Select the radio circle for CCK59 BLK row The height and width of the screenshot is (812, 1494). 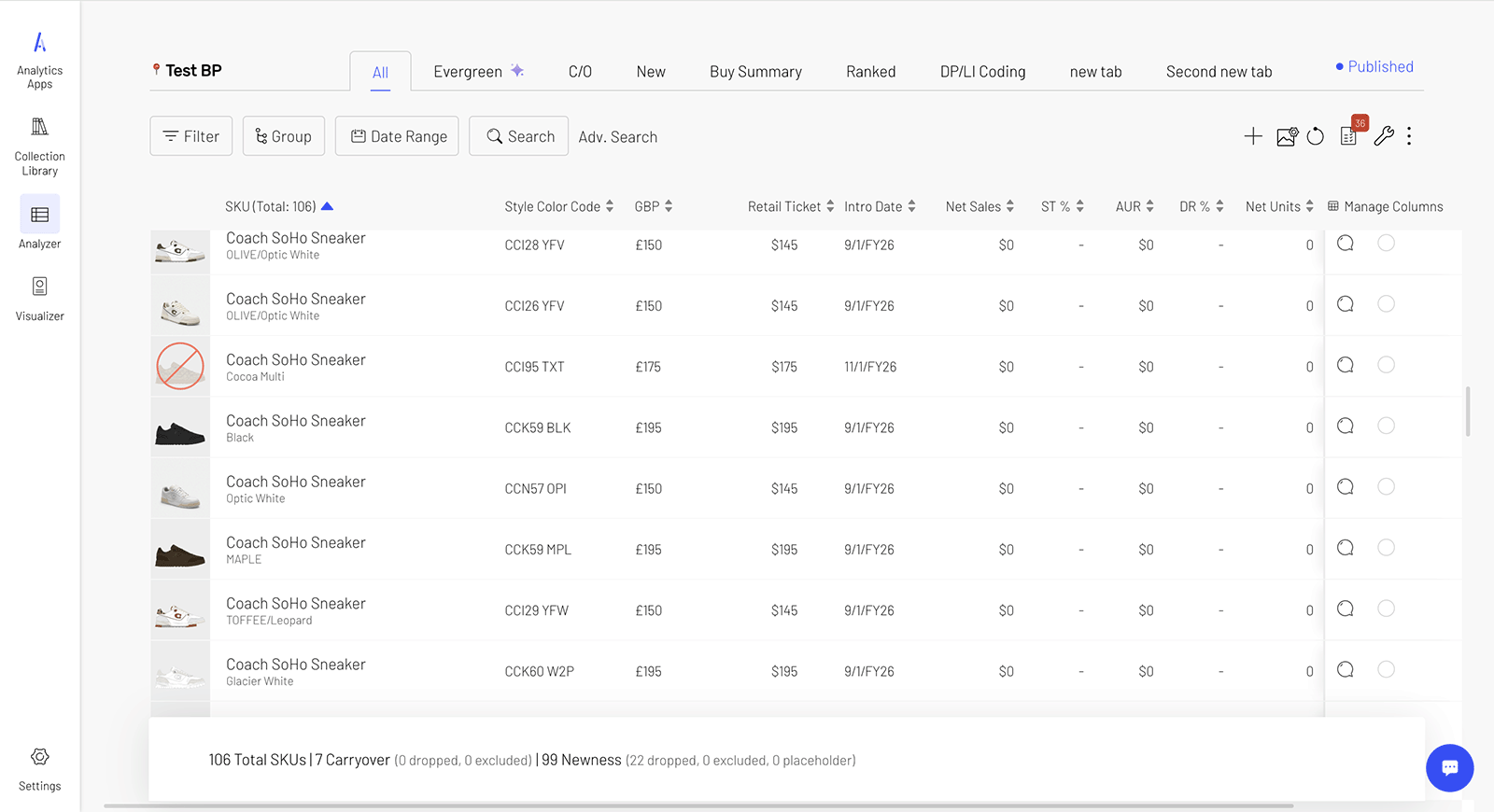coord(1387,426)
